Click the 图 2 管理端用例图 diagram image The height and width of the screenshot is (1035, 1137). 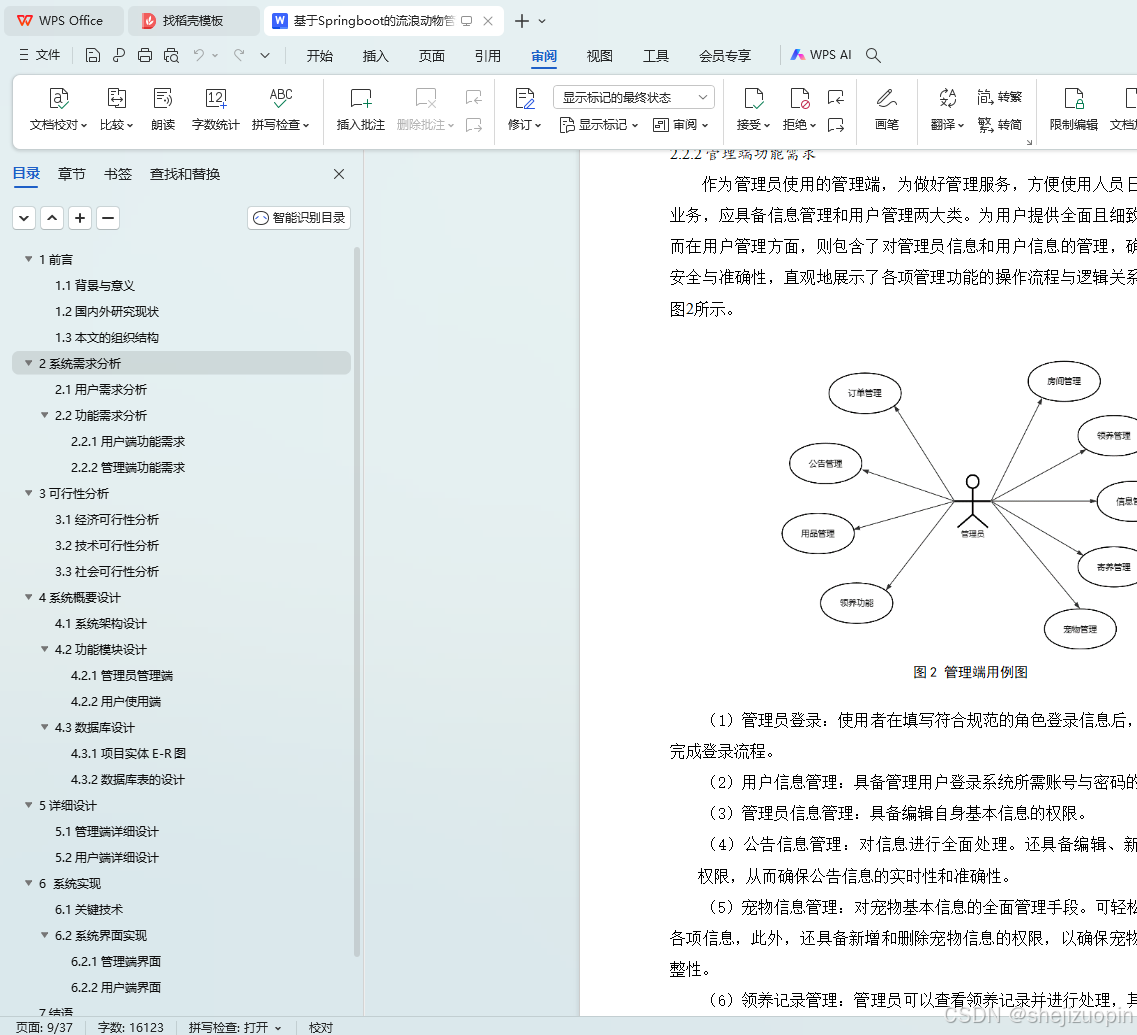click(959, 506)
